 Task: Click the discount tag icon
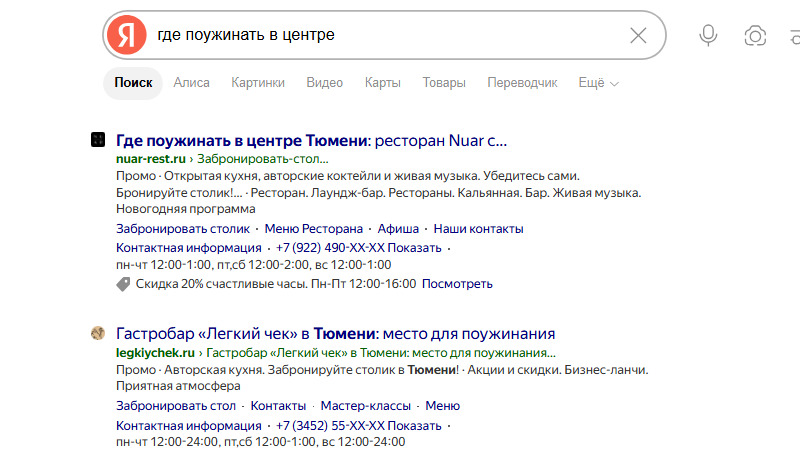tap(123, 284)
